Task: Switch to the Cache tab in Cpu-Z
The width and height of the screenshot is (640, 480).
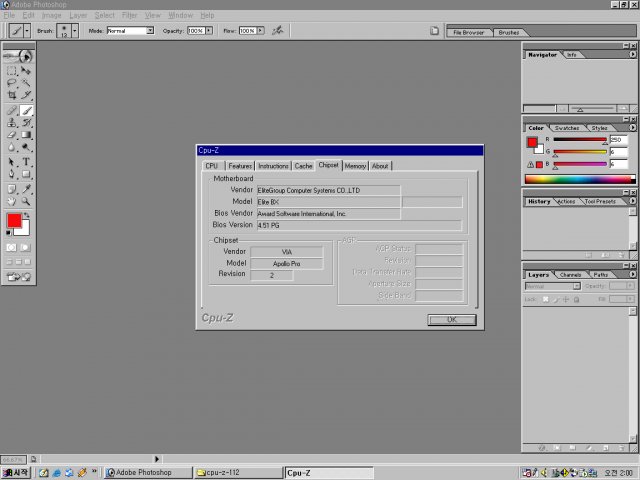Action: click(303, 166)
